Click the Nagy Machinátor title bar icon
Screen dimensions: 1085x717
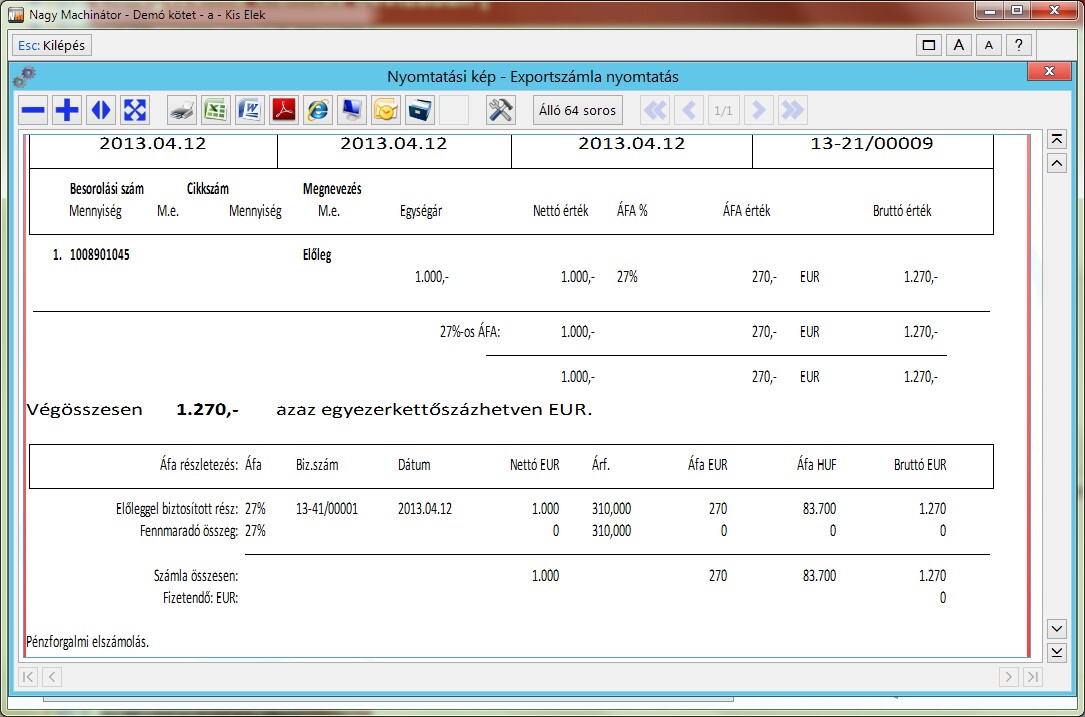tap(15, 14)
